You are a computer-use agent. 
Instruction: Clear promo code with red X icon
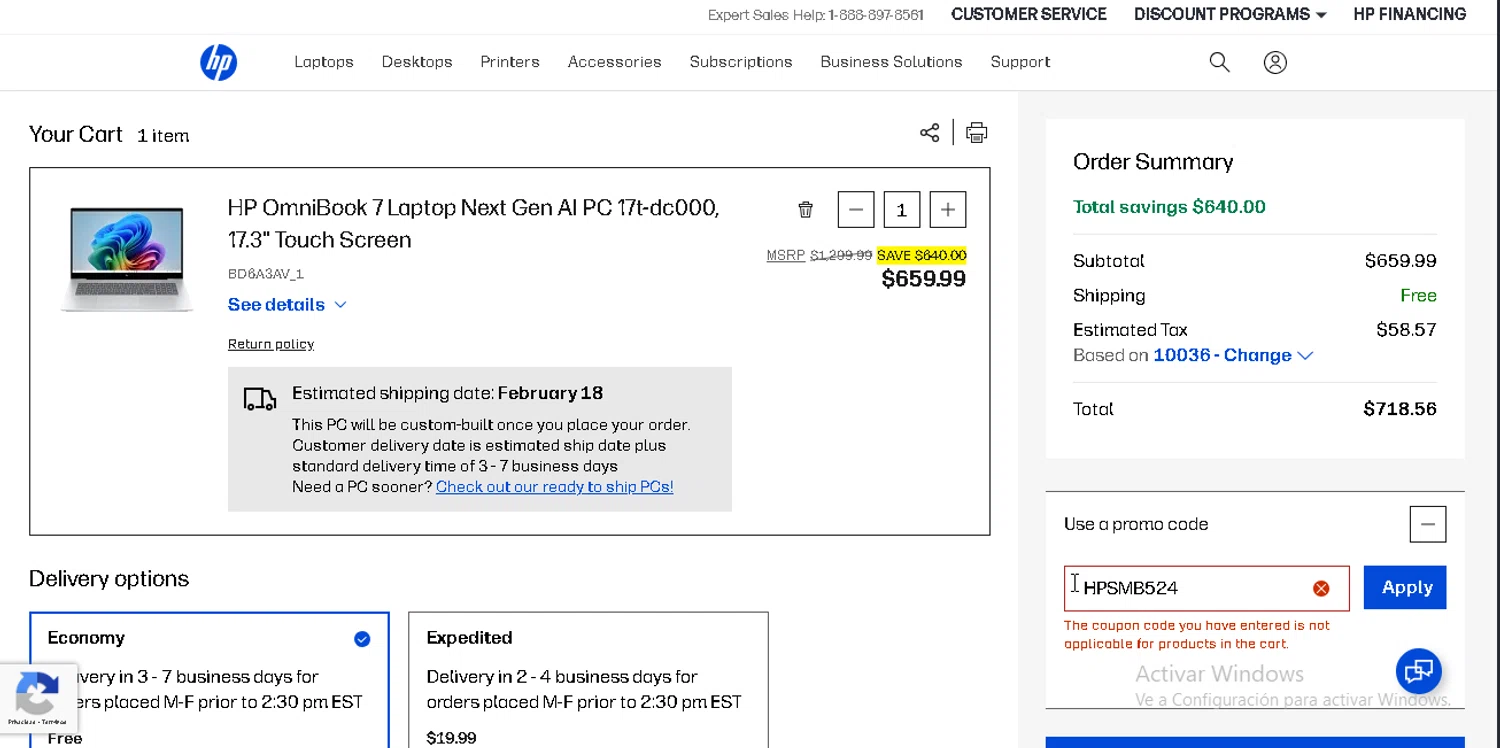[x=1321, y=588]
